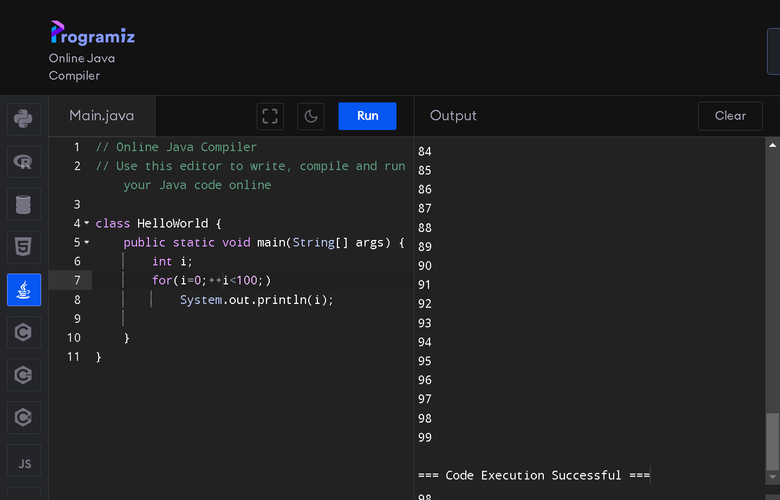Select the Main.java tab
The height and width of the screenshot is (500, 780).
pyautogui.click(x=102, y=116)
